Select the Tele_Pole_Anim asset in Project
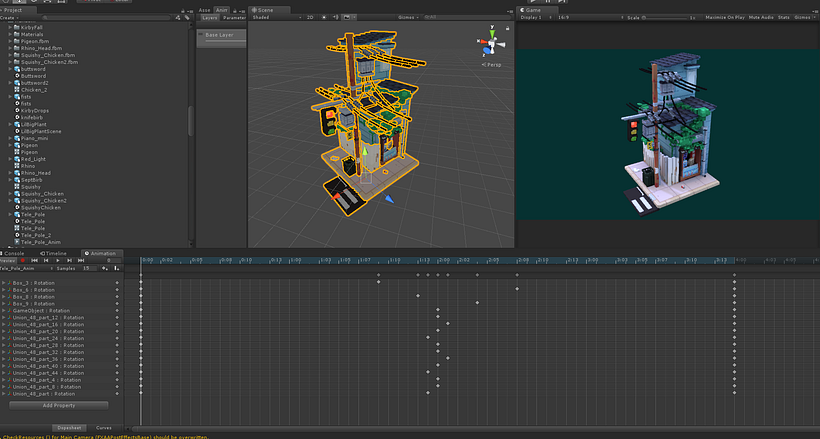820x439 pixels. click(x=40, y=242)
